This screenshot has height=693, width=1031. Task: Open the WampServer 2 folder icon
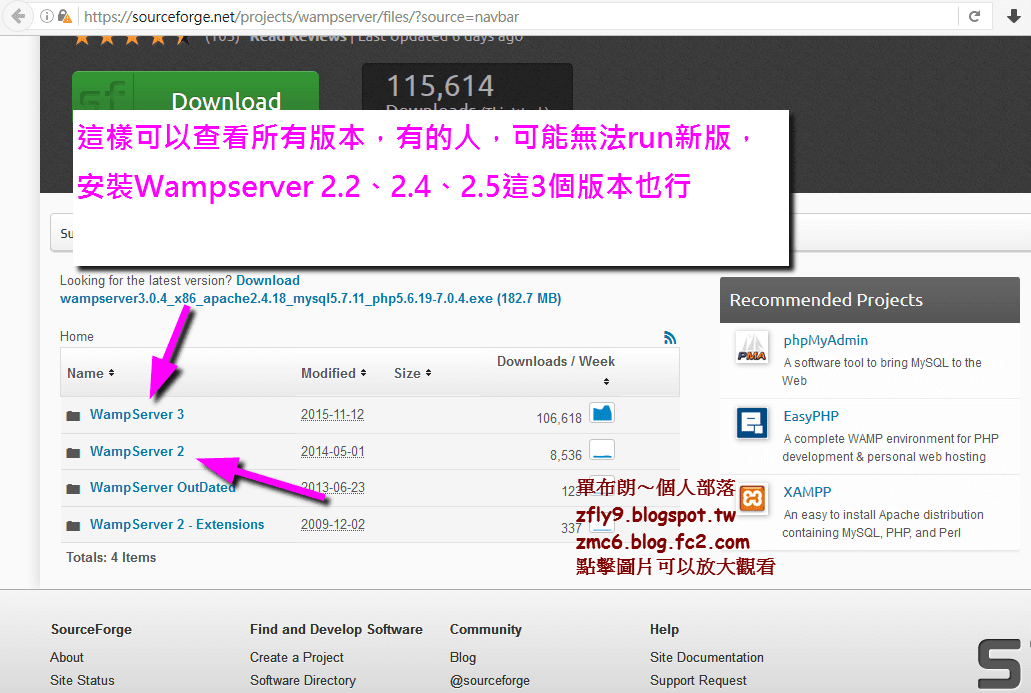pyautogui.click(x=74, y=452)
